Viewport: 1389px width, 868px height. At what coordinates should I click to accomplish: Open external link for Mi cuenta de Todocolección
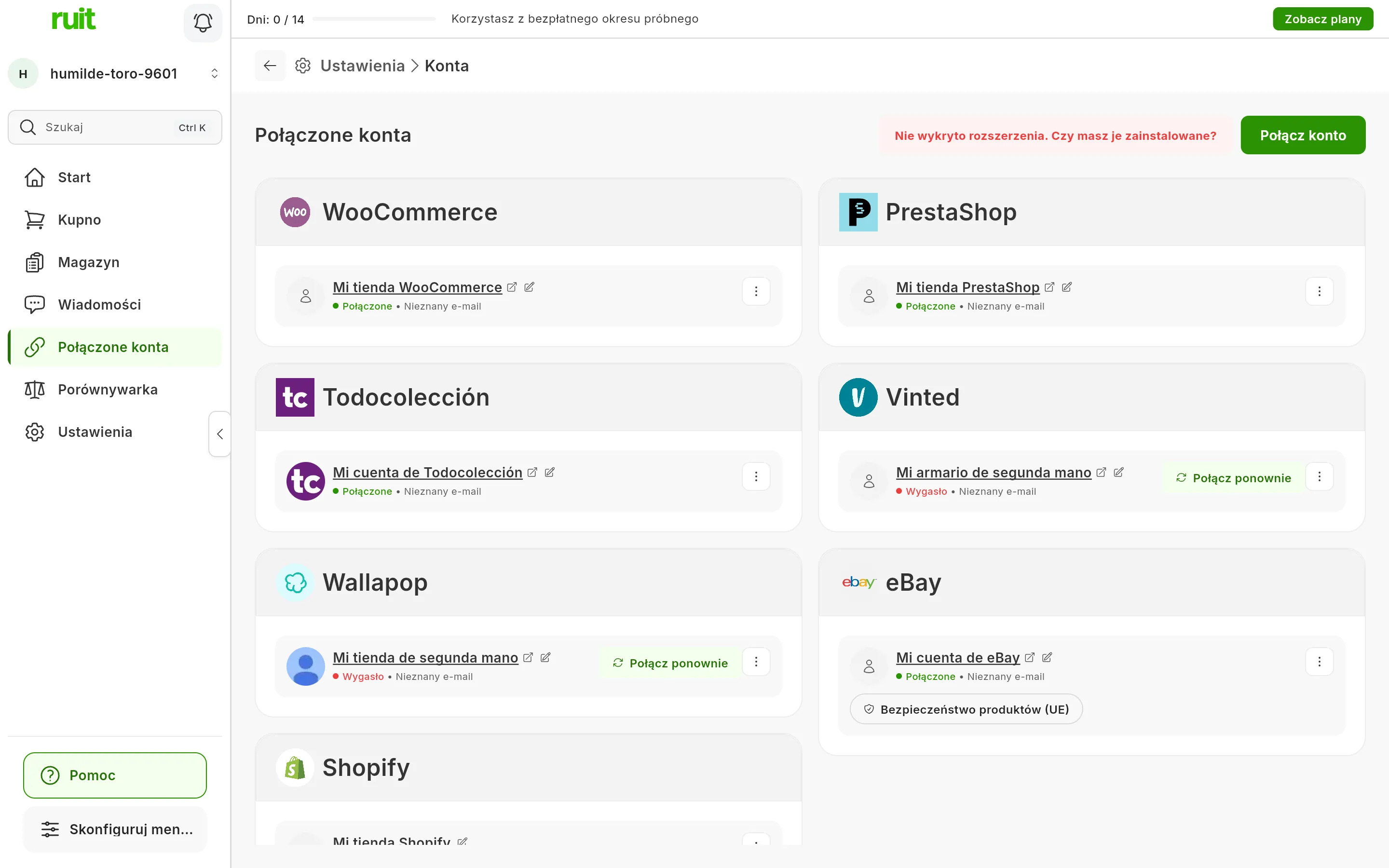tap(532, 472)
